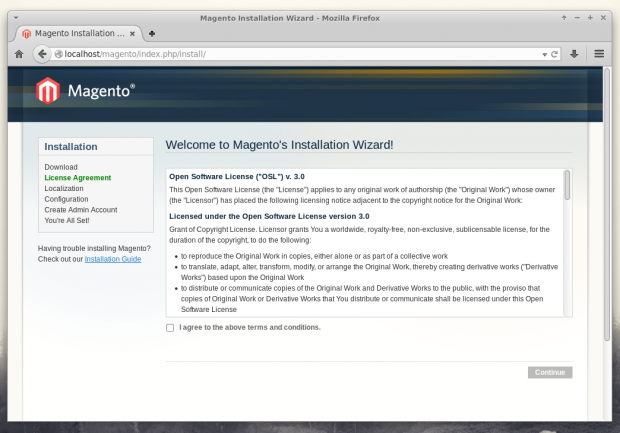Open the URL history dropdown arrow
This screenshot has height=433, width=620.
click(544, 55)
